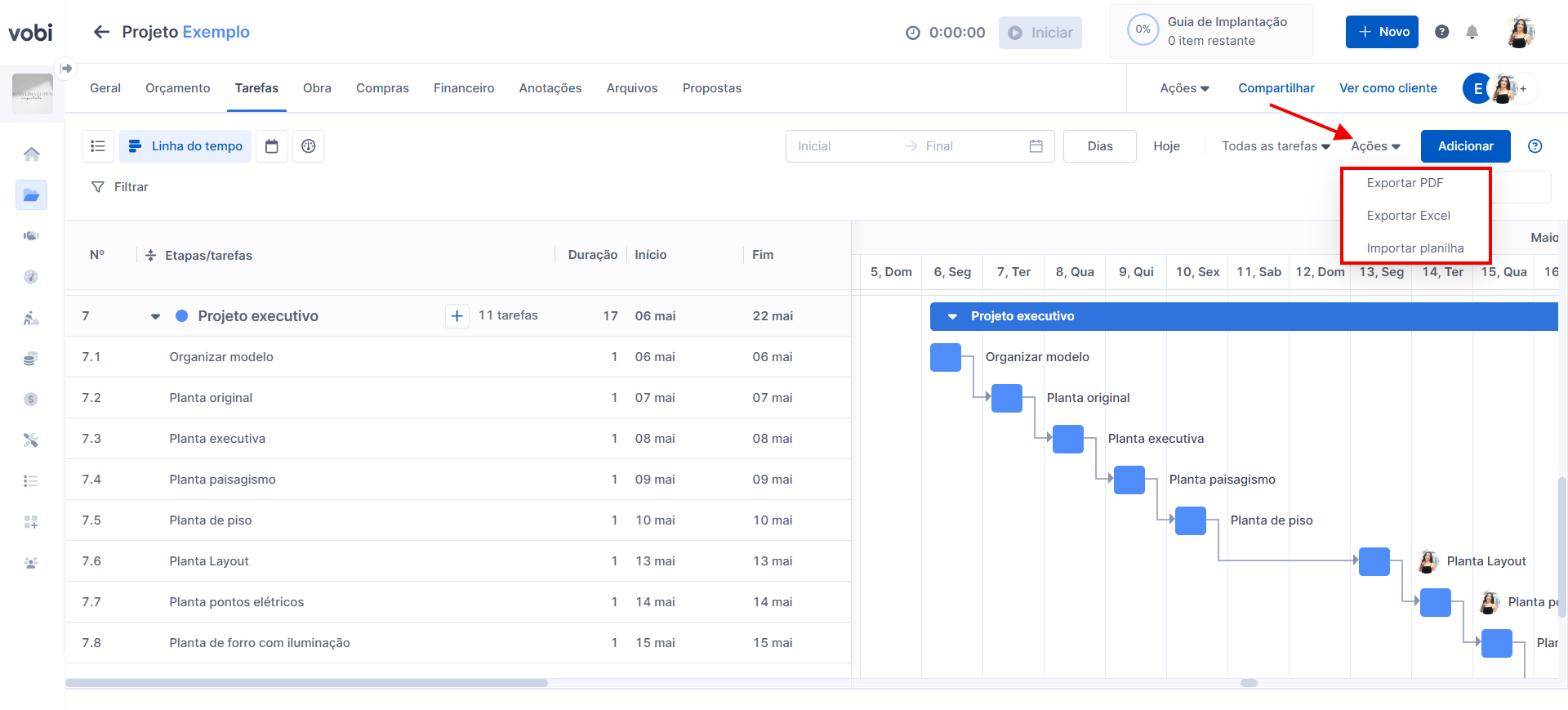Viewport: 1568px width, 710px height.
Task: Open the help question mark in header
Action: [1442, 32]
